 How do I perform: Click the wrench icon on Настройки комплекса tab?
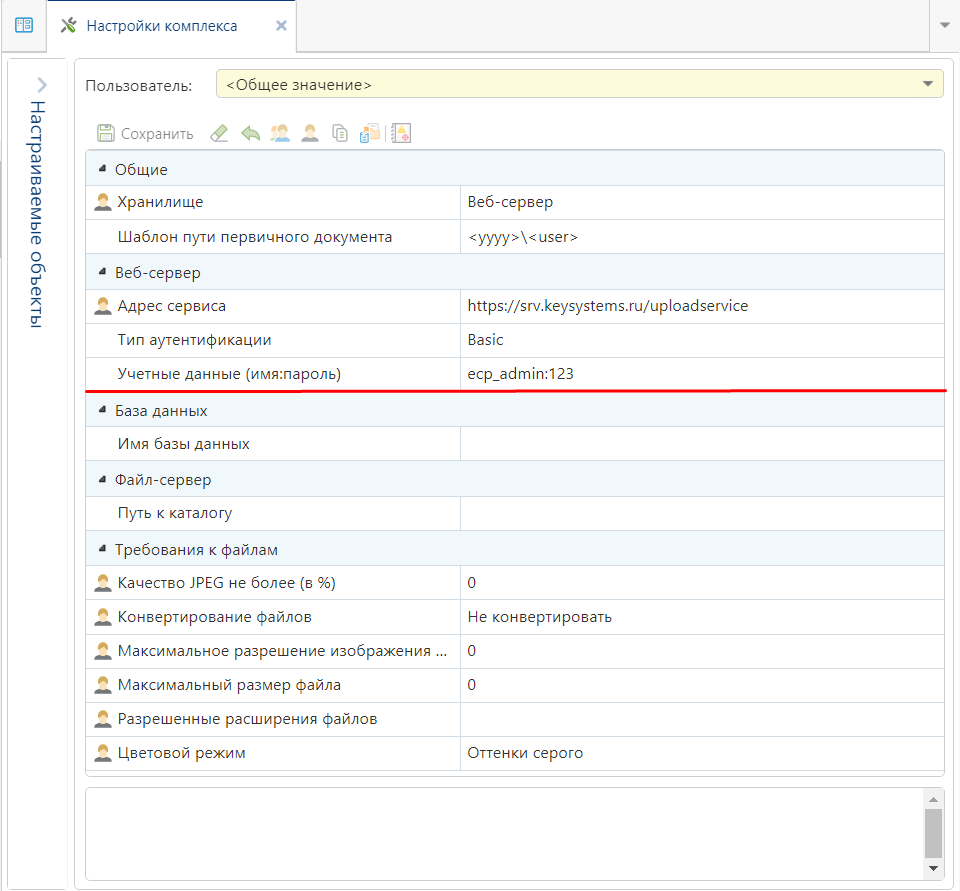click(69, 26)
